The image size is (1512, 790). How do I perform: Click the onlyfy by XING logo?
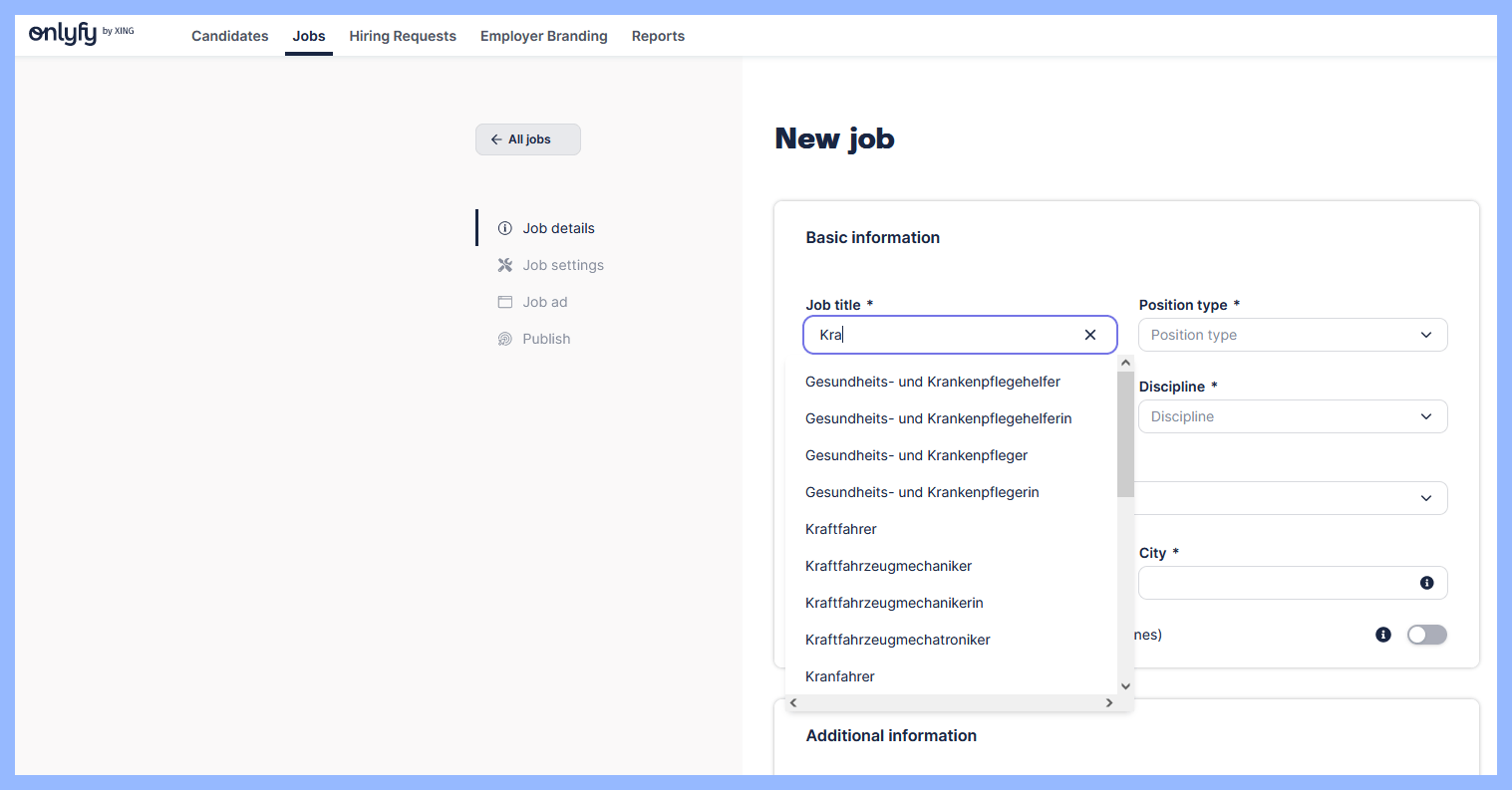[x=81, y=31]
